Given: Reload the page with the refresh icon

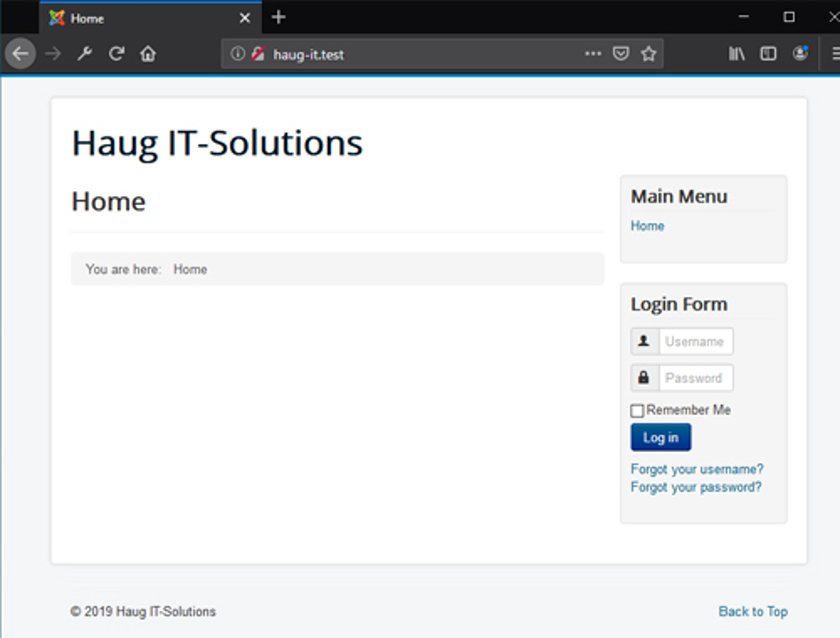Looking at the screenshot, I should coord(117,54).
